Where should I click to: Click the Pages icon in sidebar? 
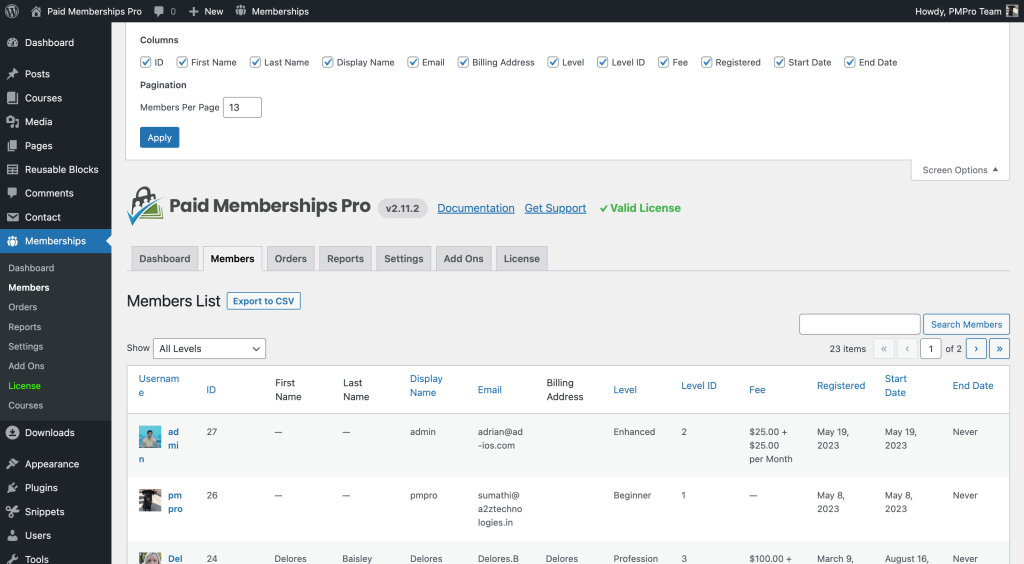(x=12, y=146)
